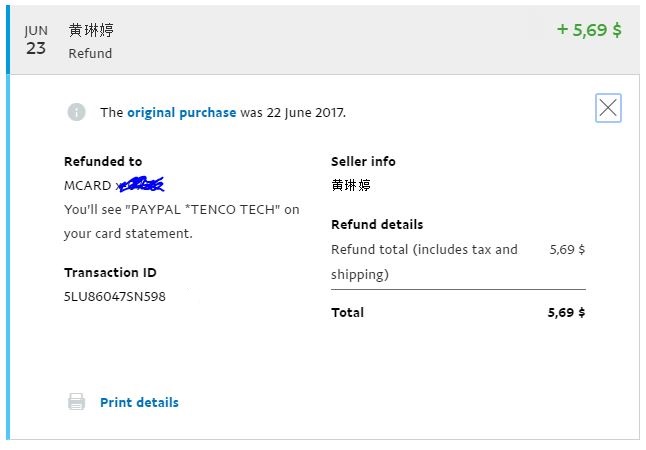Select the transaction ID 5LU86047SN598
646x450 pixels.
point(115,296)
